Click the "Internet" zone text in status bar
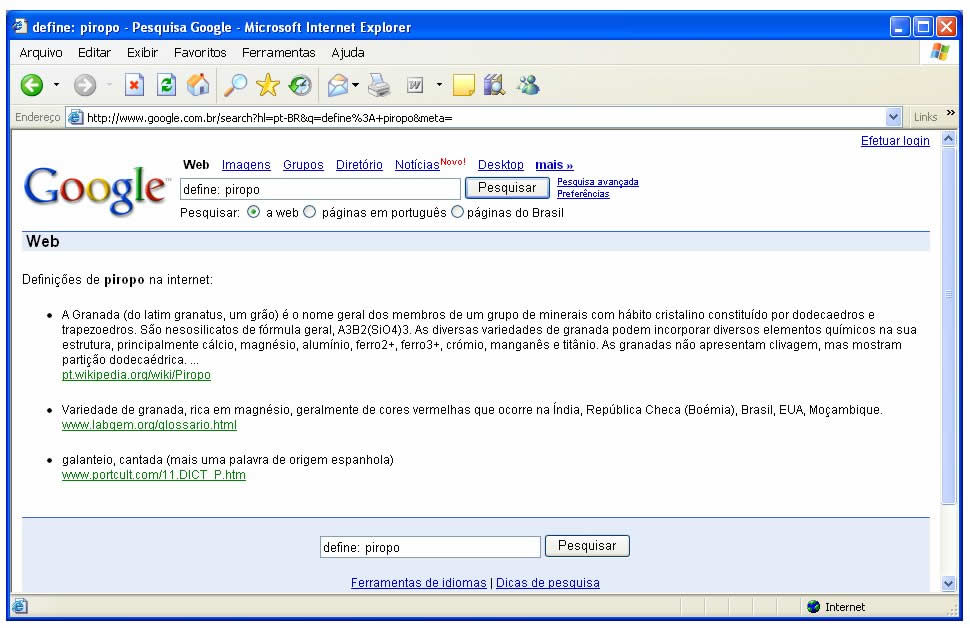 click(845, 607)
